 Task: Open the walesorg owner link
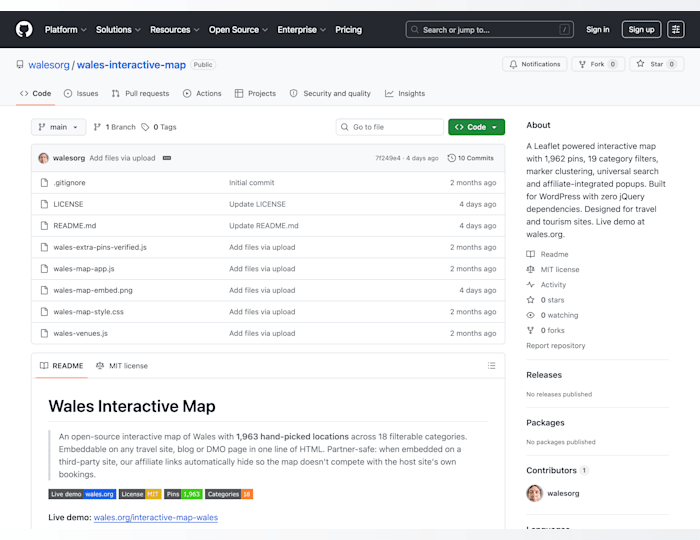[x=49, y=65]
